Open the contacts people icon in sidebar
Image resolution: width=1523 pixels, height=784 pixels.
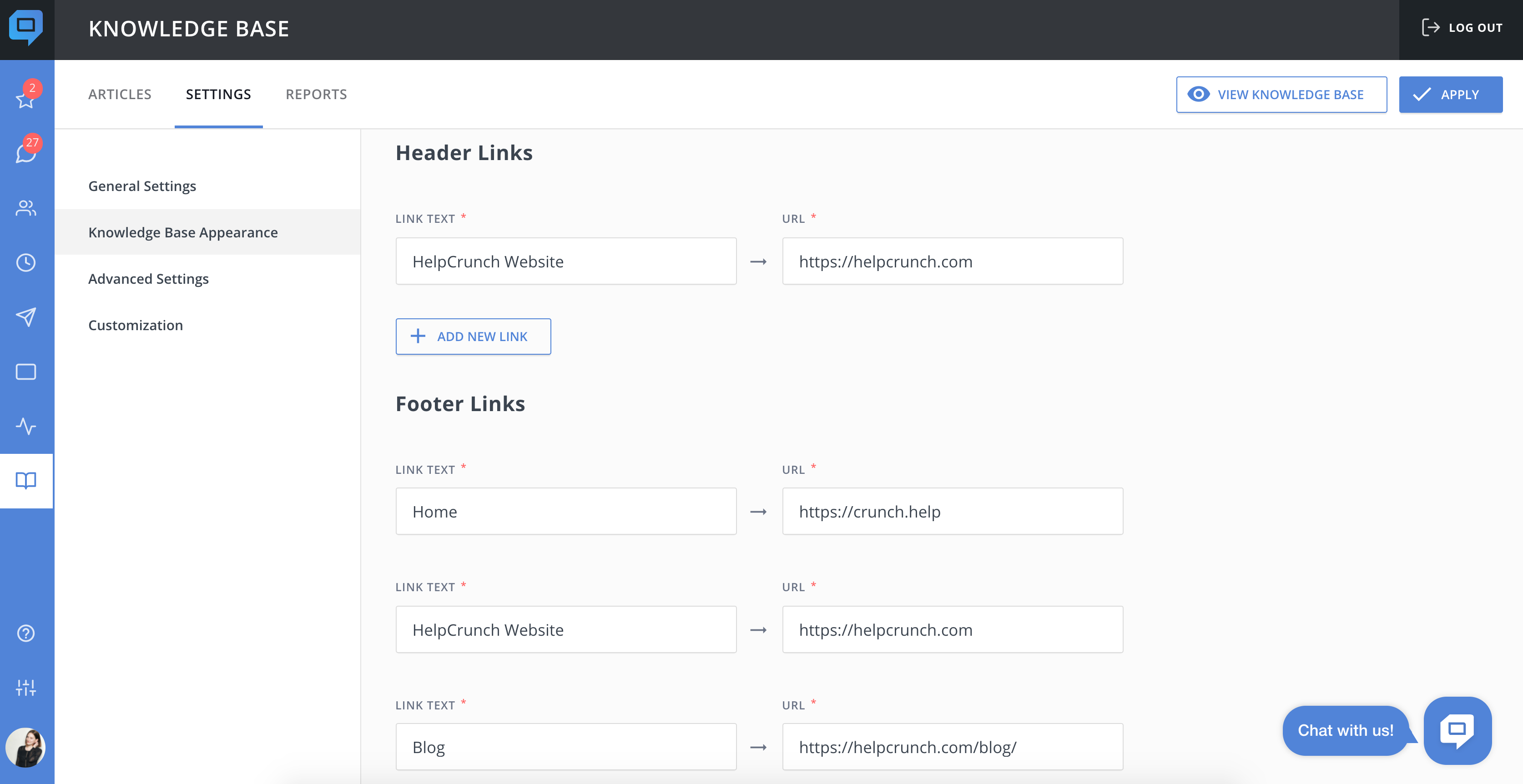point(26,208)
